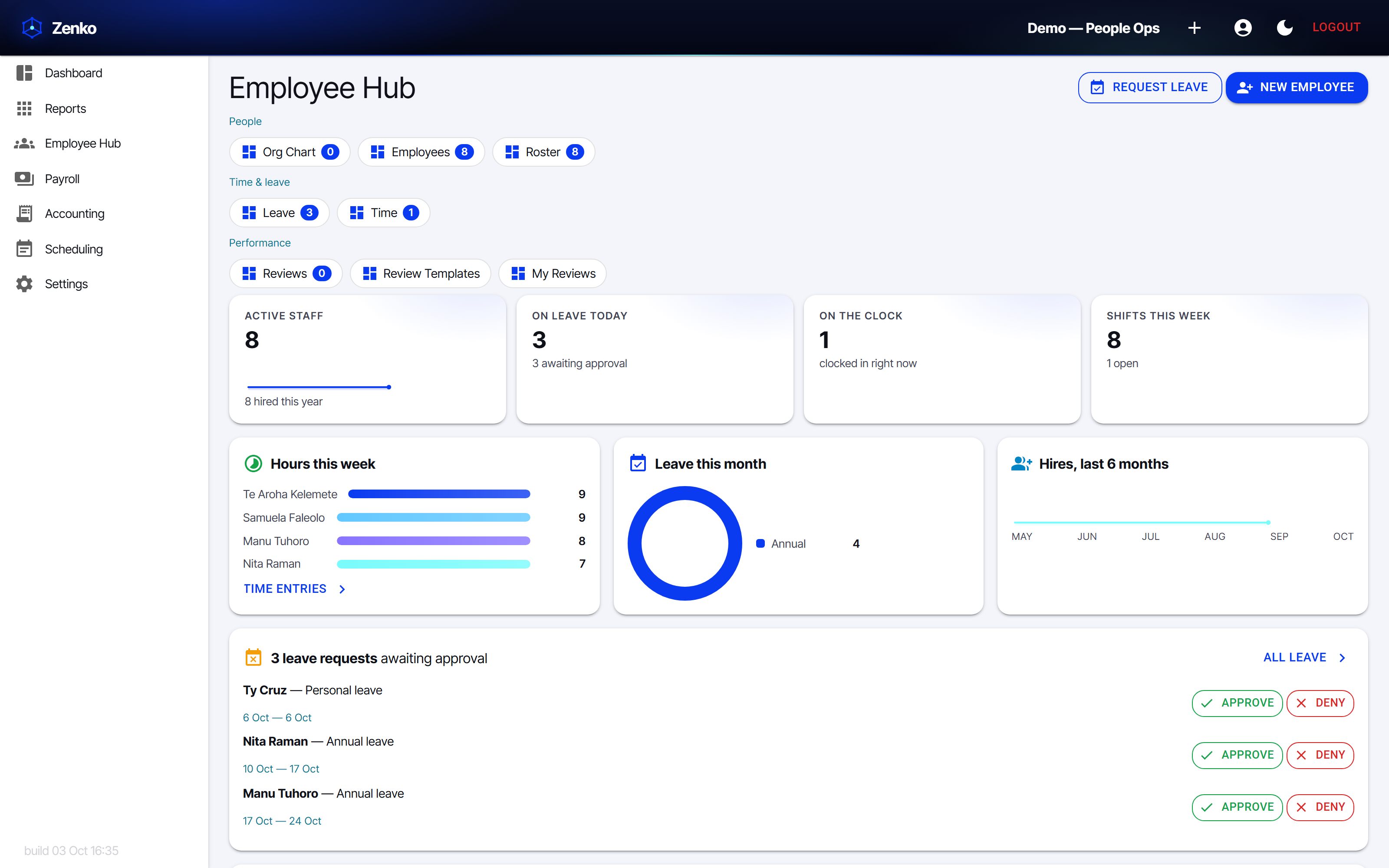
Task: Click the My Reviews chip icon
Action: [x=518, y=273]
